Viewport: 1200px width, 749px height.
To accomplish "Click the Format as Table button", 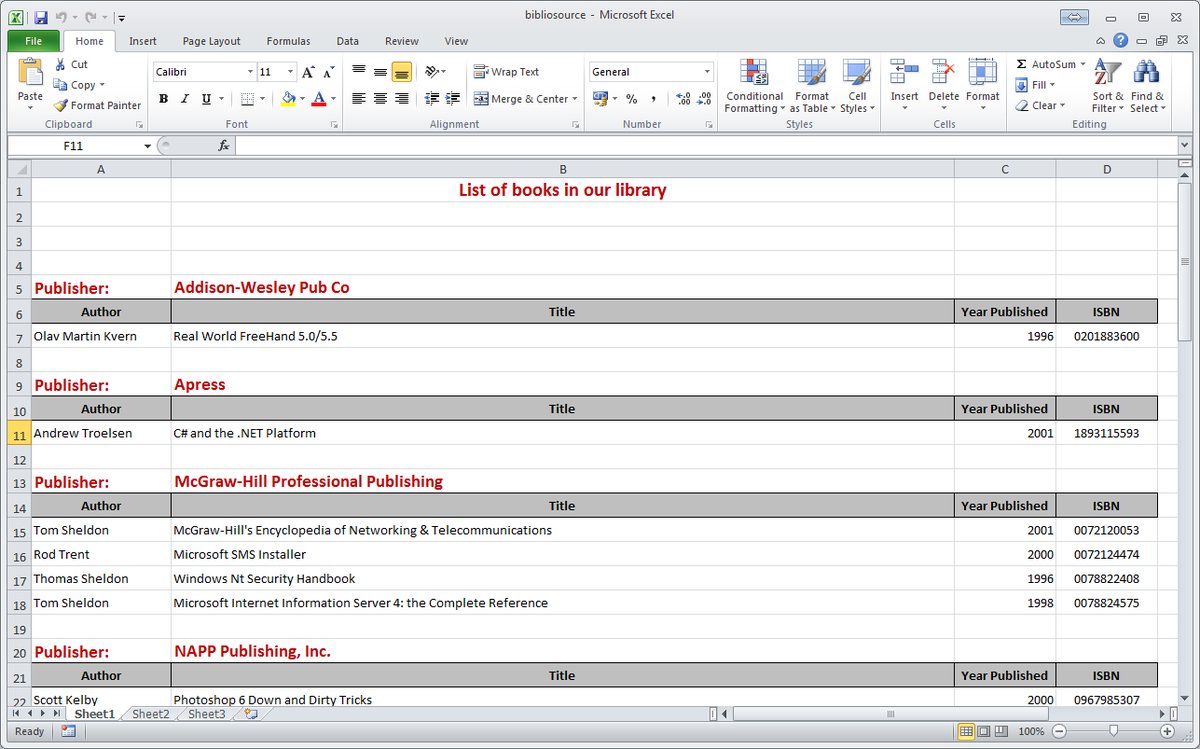I will pos(812,86).
